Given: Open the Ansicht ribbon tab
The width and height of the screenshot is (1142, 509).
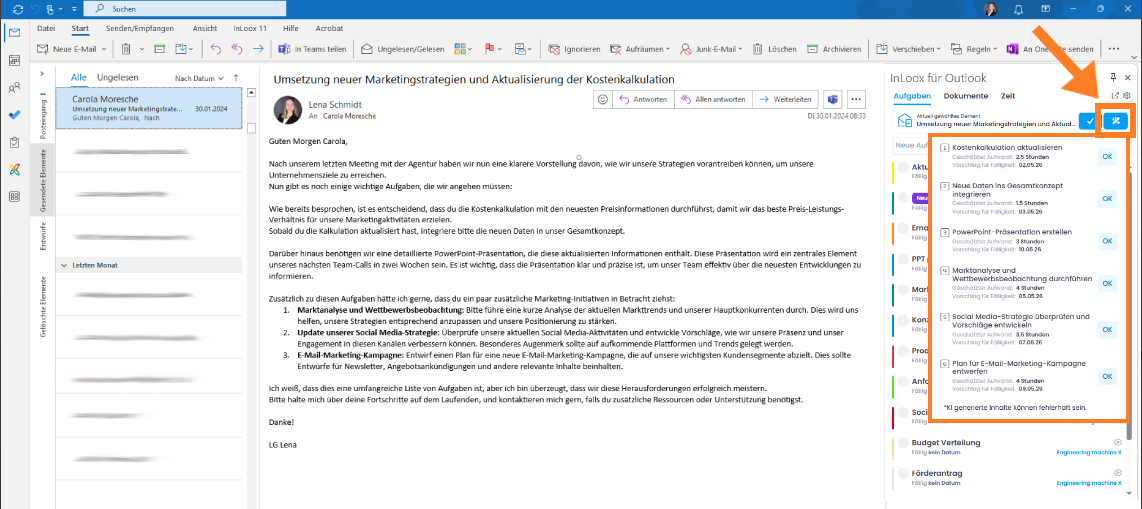Looking at the screenshot, I should click(205, 28).
